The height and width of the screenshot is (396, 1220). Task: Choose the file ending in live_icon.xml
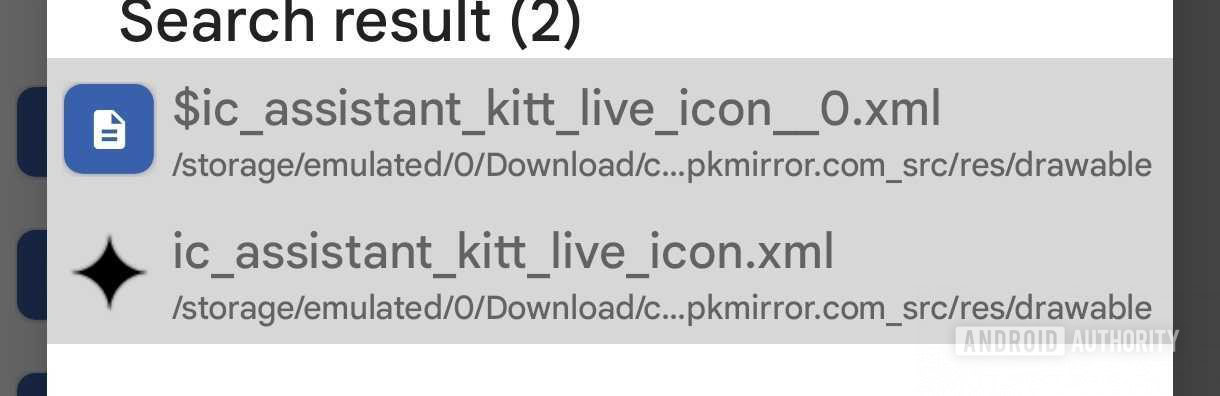point(503,252)
